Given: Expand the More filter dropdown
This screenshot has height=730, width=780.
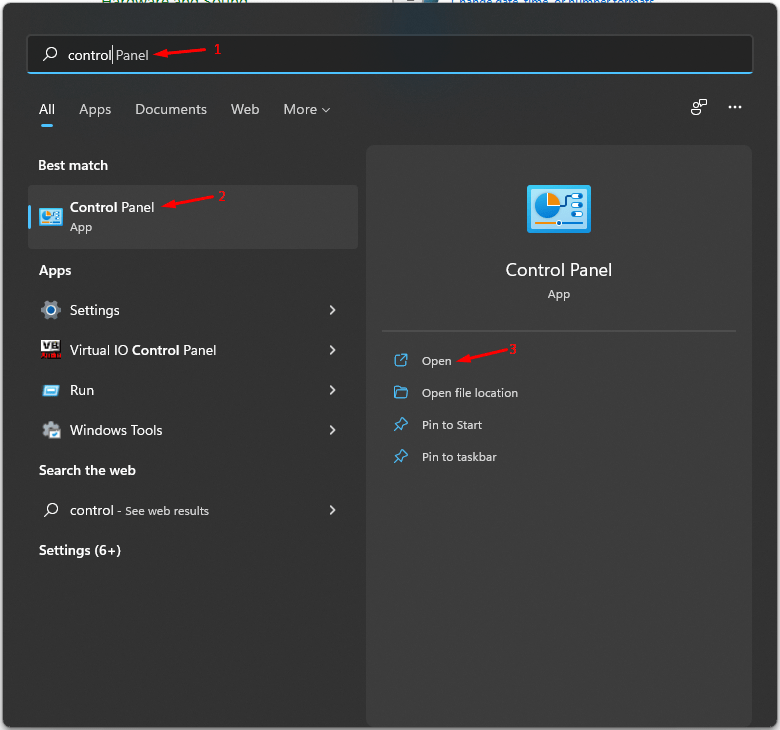Looking at the screenshot, I should coord(306,109).
